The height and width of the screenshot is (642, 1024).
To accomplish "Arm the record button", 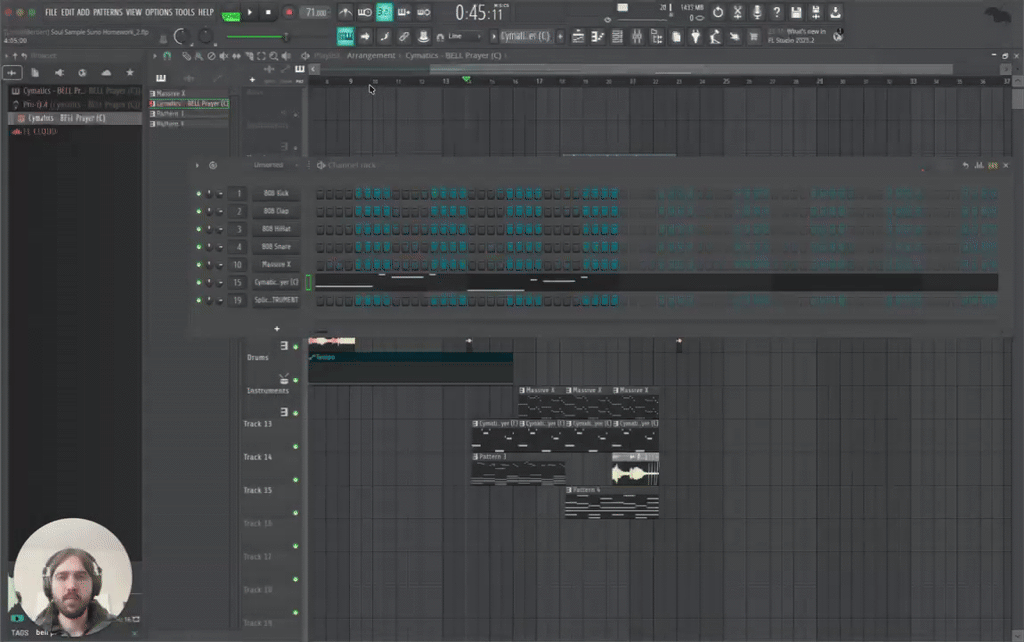I will 289,12.
